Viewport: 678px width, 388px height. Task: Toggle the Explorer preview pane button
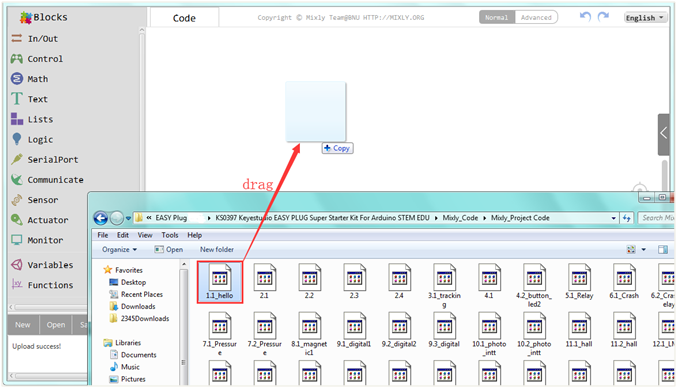tap(662, 250)
